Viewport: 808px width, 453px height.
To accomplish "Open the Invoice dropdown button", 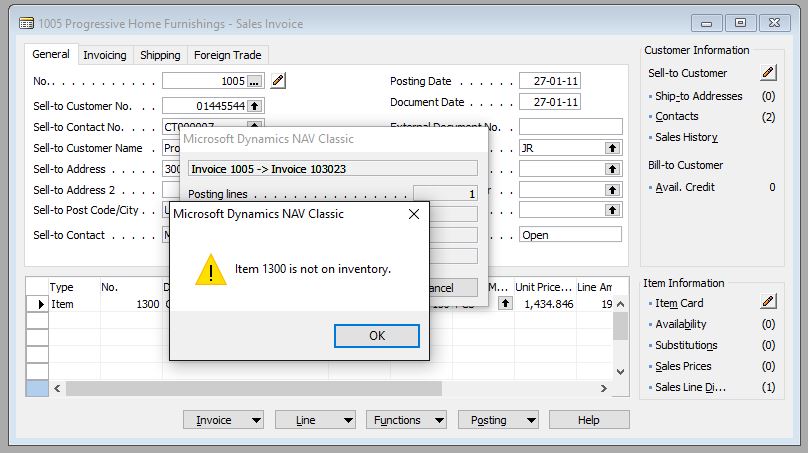I will (x=224, y=420).
